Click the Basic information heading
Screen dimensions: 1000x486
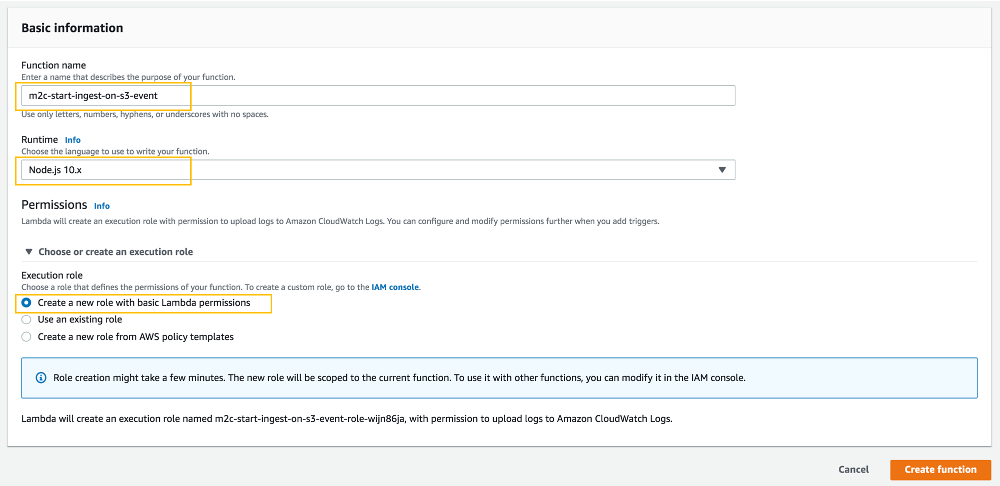(x=72, y=28)
